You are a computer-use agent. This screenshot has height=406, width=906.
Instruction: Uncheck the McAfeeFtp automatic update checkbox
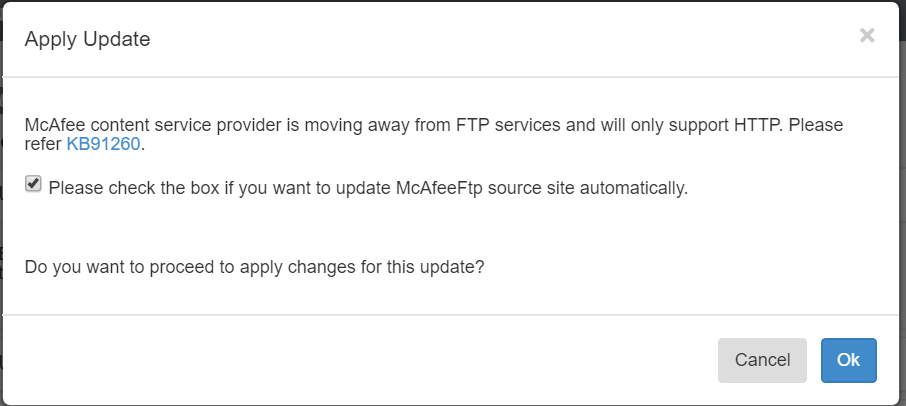click(x=34, y=184)
